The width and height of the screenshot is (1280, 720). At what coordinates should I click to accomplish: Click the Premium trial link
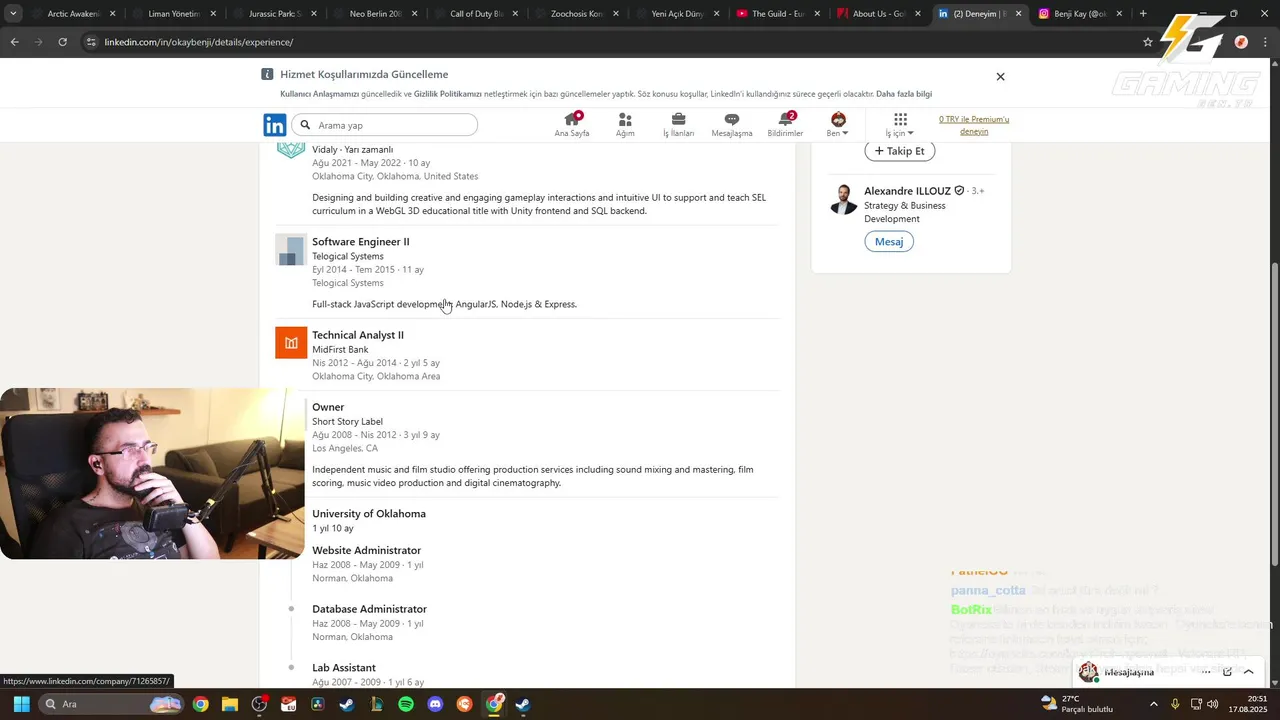(x=974, y=125)
